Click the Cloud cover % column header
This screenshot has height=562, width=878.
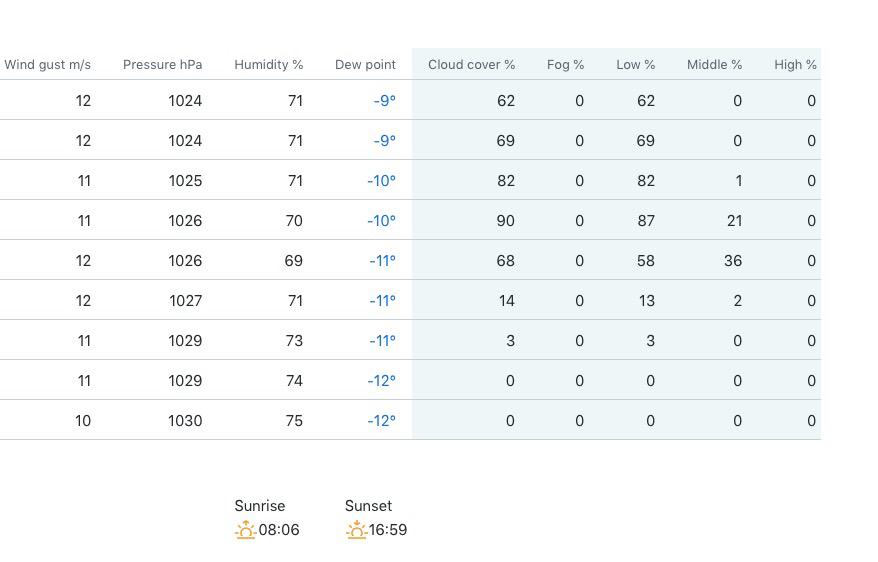(471, 65)
